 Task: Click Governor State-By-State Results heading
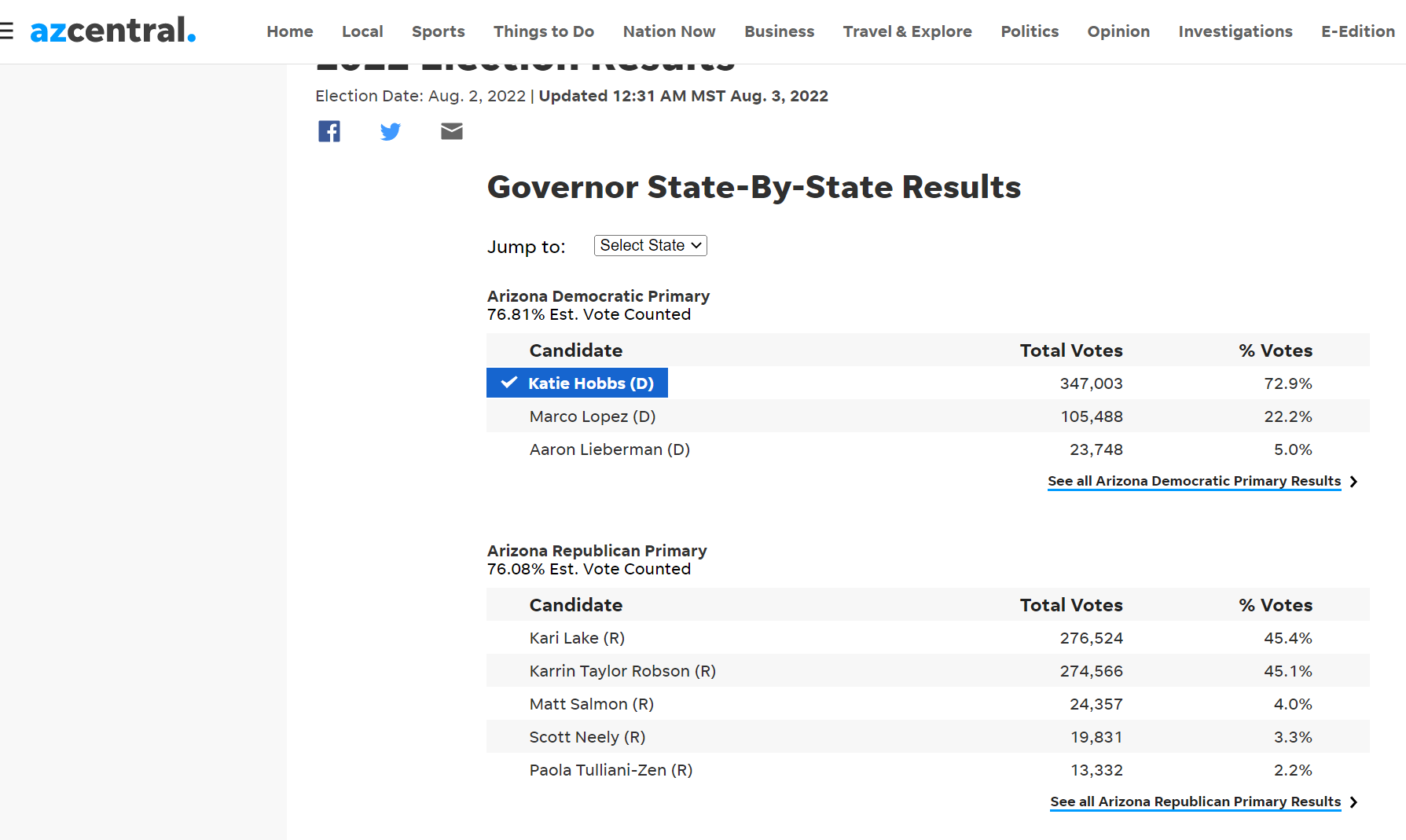754,187
